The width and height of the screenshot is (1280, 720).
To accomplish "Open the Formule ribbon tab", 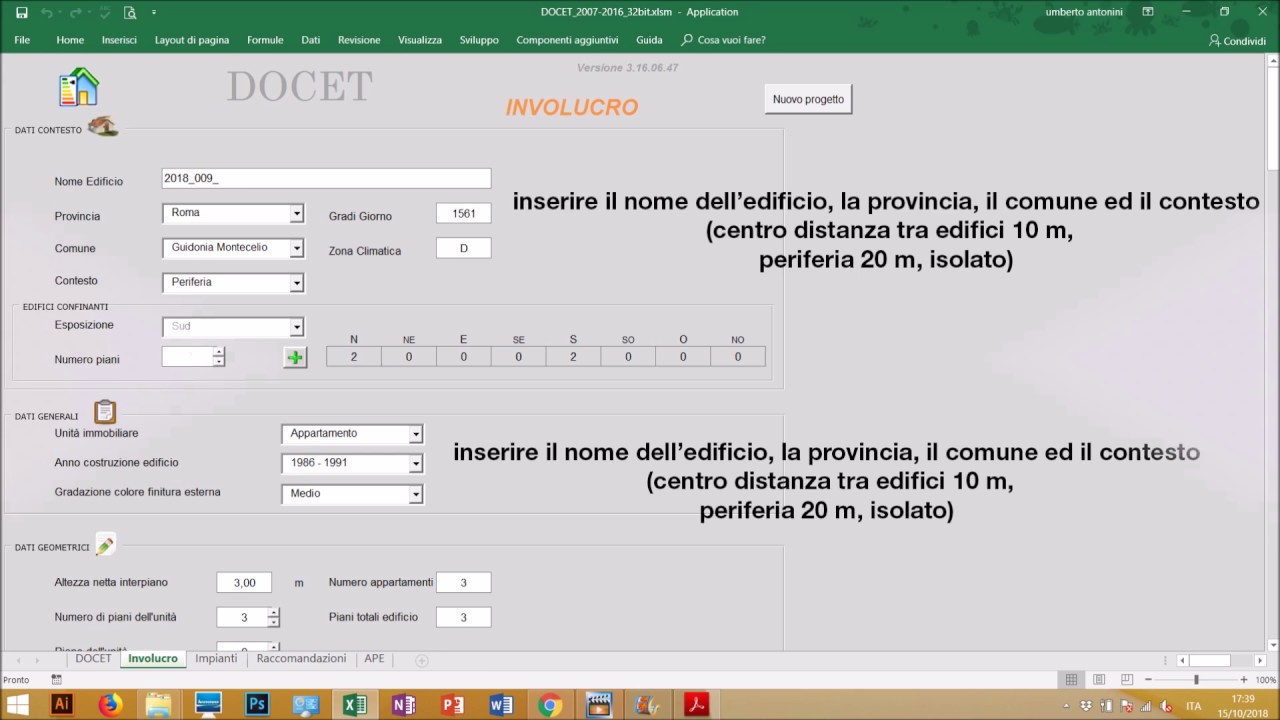I will tap(265, 40).
